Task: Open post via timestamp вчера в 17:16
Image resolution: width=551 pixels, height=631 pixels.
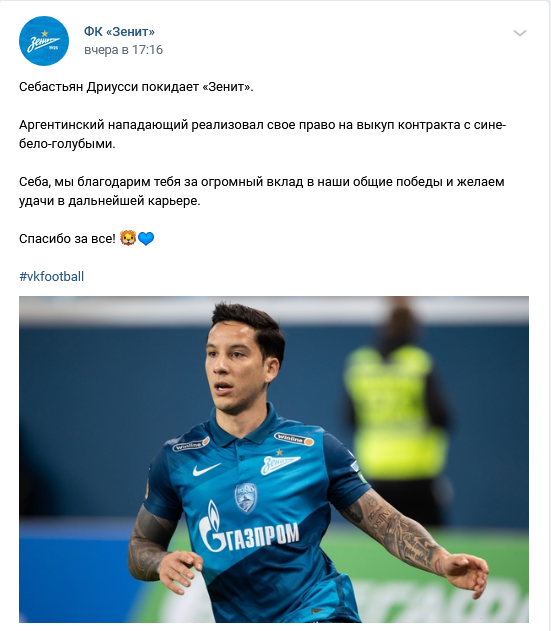Action: [x=124, y=50]
